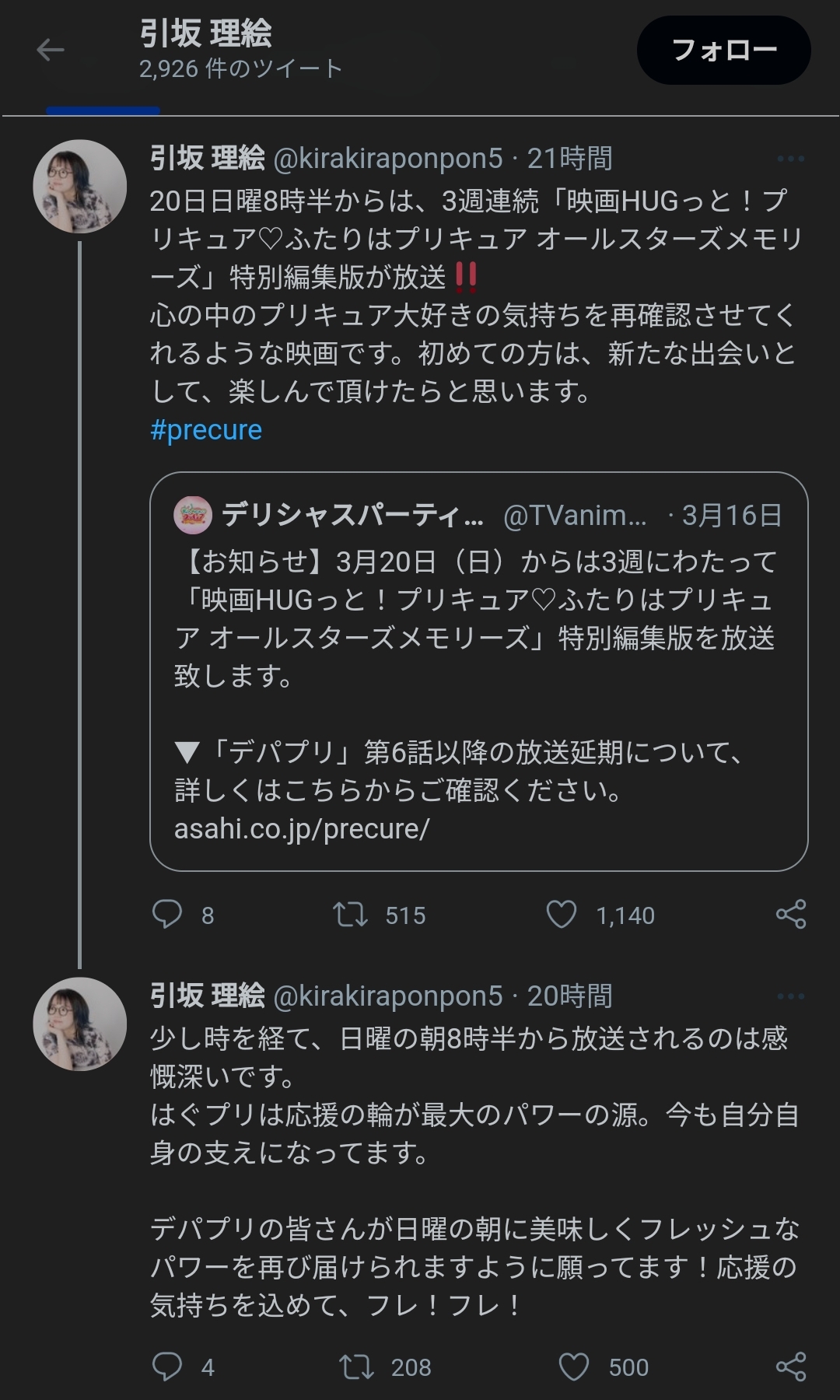This screenshot has height=1400, width=840.
Task: Reply to the second tweet with 4 replies
Action: pyautogui.click(x=167, y=1367)
